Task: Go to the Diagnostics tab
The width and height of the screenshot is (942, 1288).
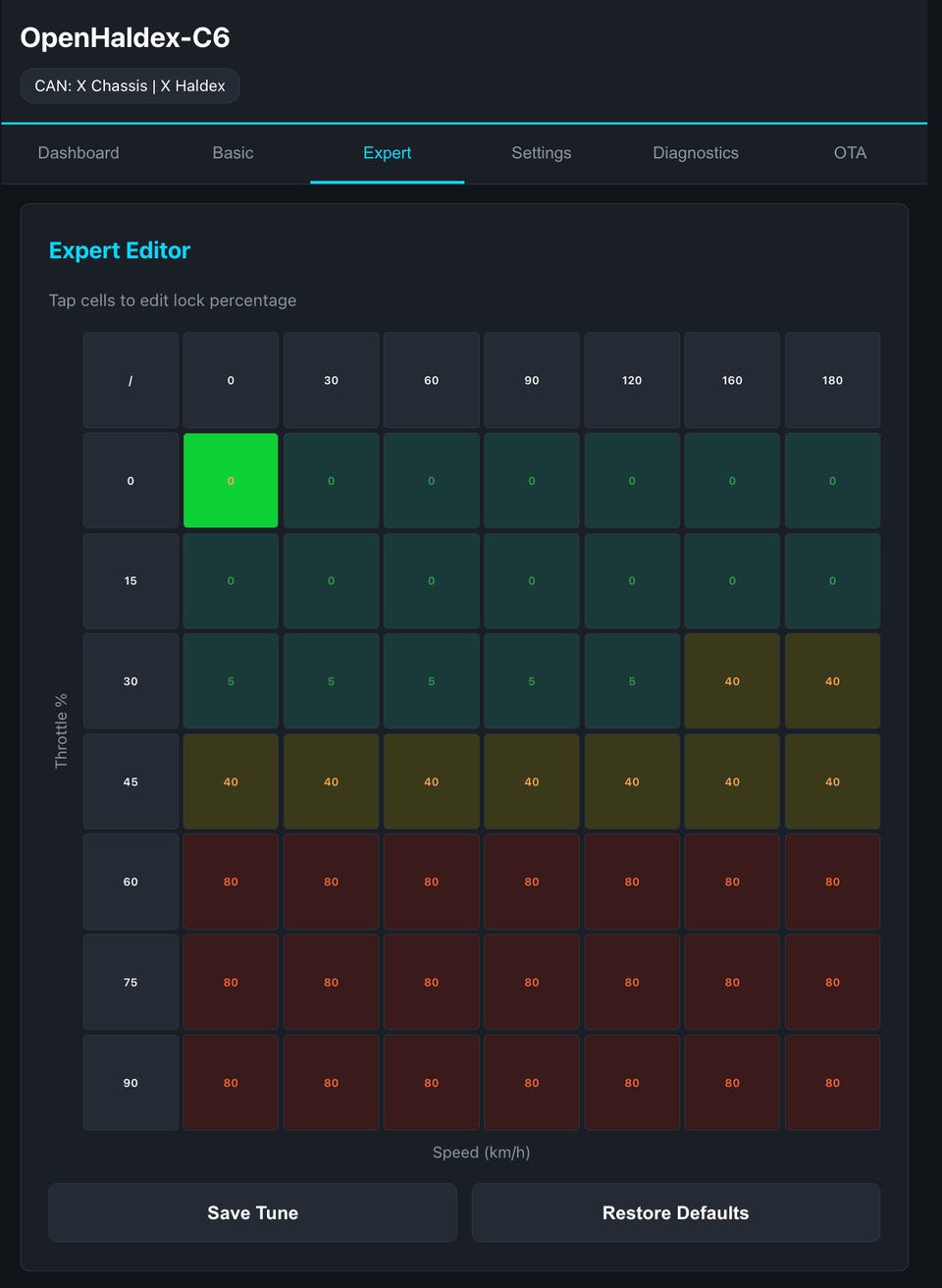Action: tap(696, 153)
